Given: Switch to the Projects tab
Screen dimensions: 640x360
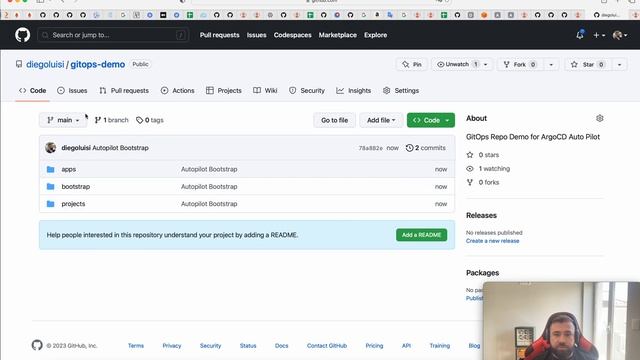Looking at the screenshot, I should (224, 91).
